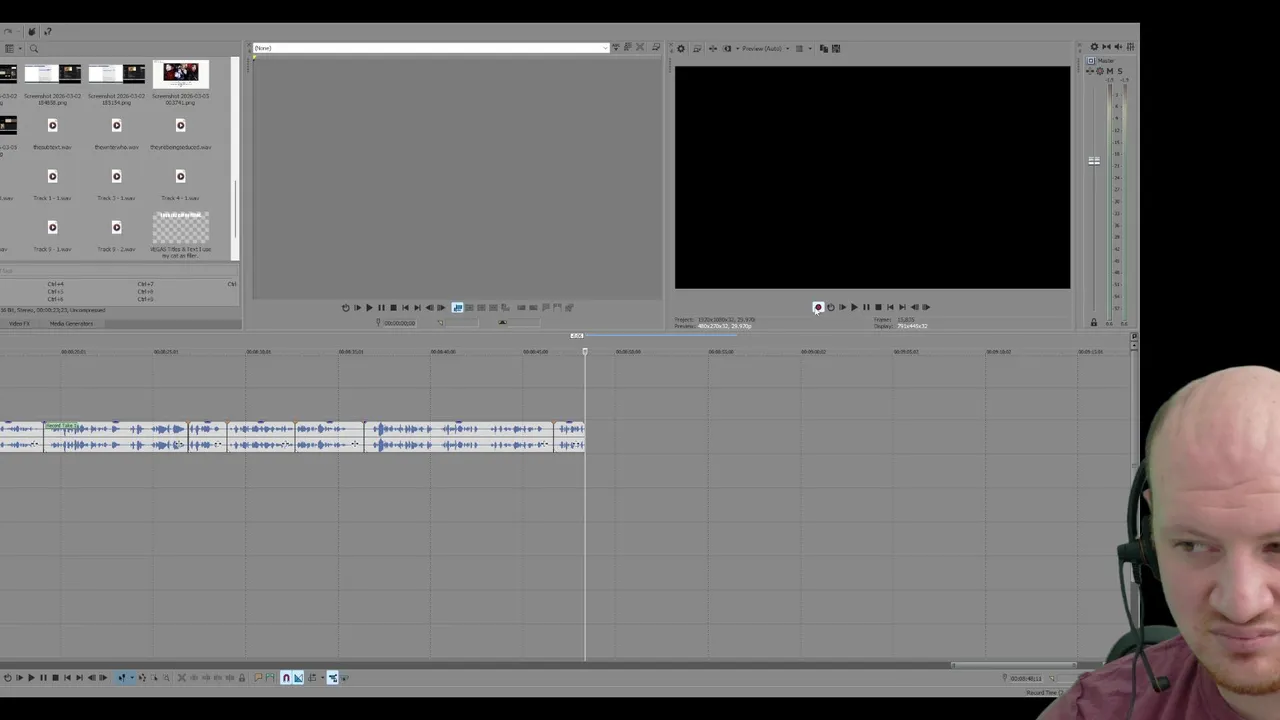Select the Zoom Edit tool
1280x720 pixels.
click(x=166, y=677)
